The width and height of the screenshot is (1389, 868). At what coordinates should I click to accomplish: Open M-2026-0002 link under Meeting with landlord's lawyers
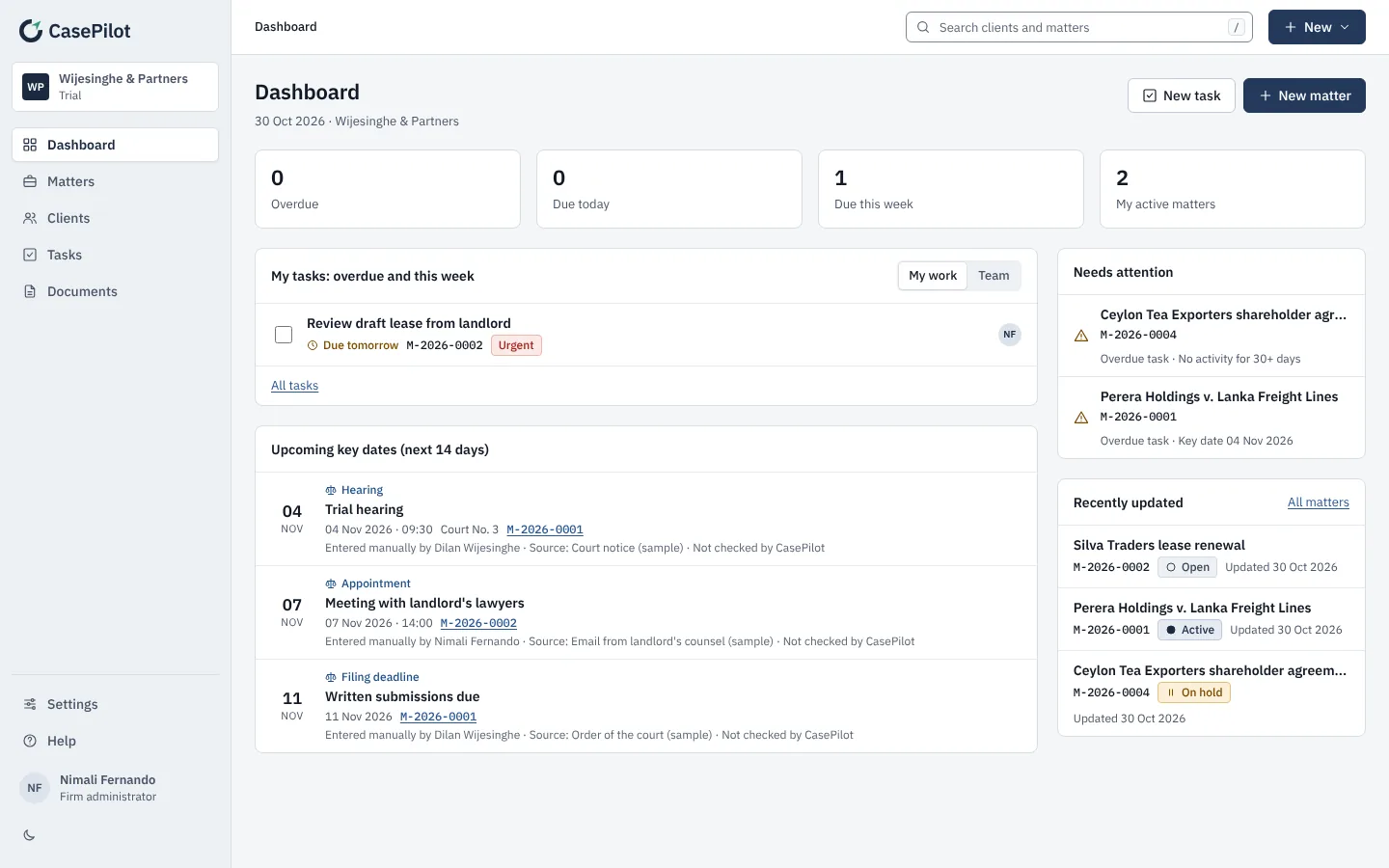tap(478, 623)
